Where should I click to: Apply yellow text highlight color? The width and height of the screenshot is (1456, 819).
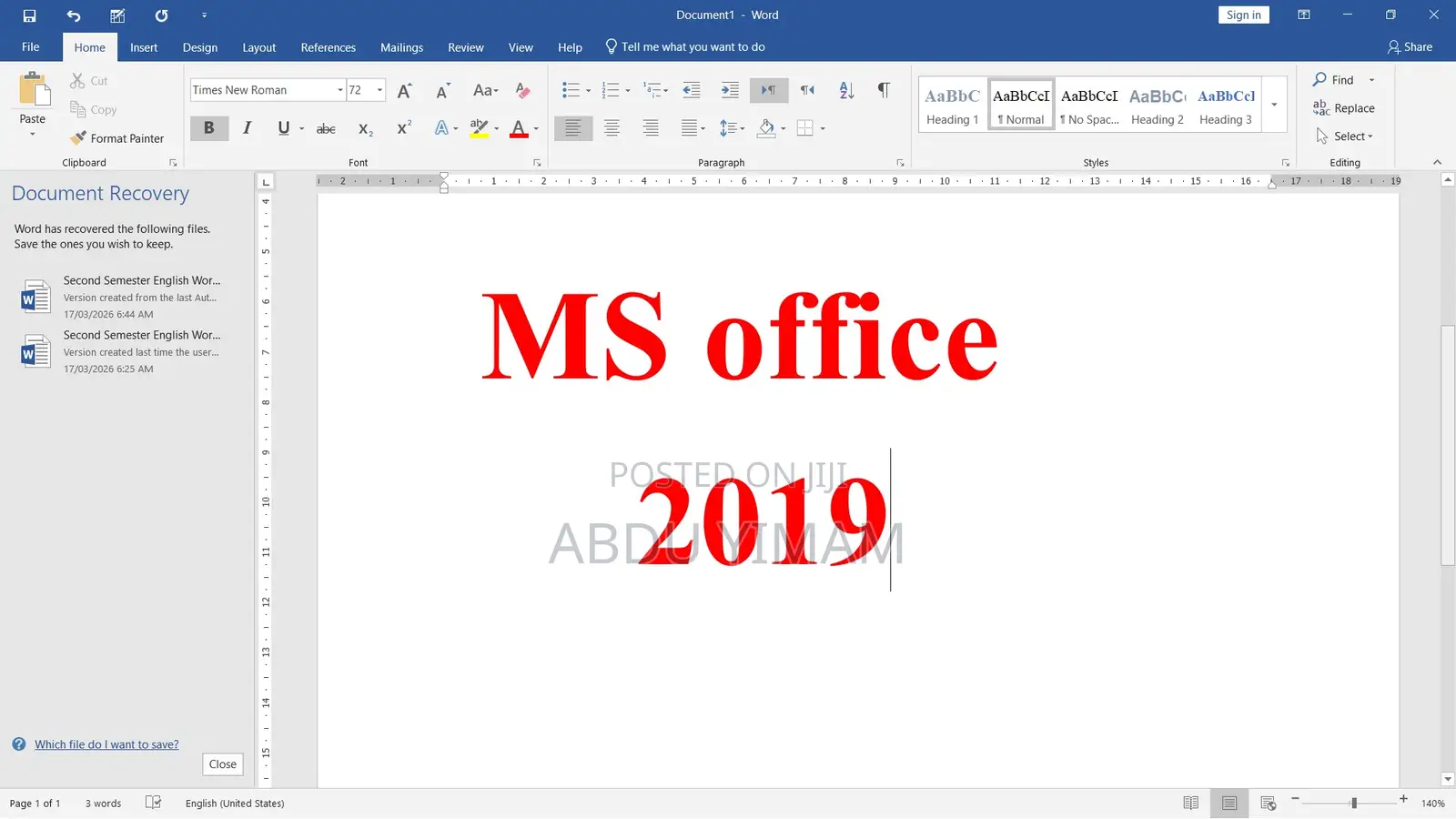click(480, 128)
